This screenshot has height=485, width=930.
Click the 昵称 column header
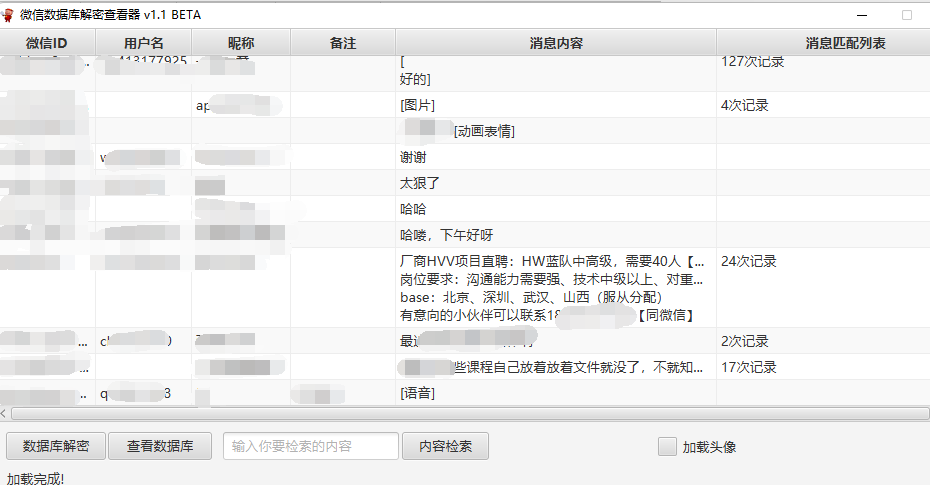pyautogui.click(x=241, y=43)
